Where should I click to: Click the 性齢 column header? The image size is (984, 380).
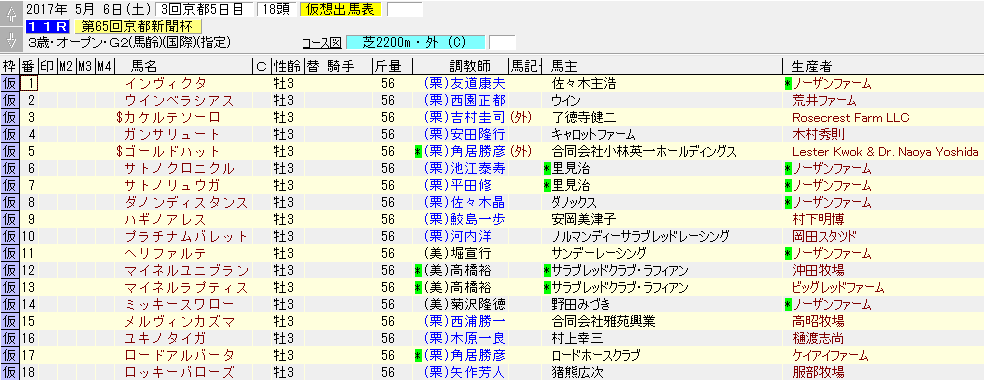coord(287,66)
